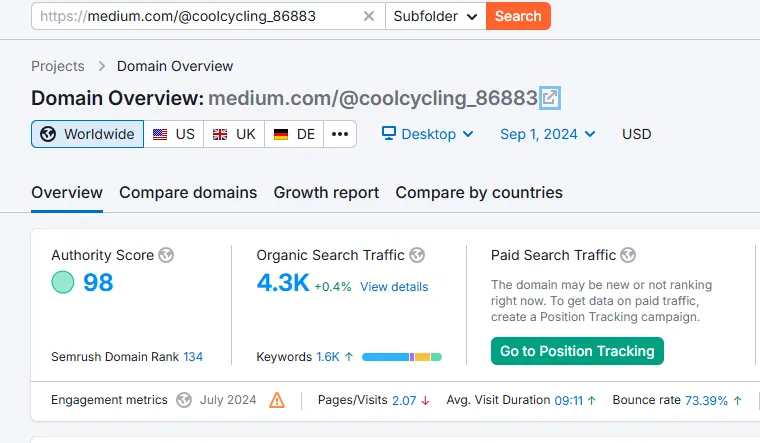The image size is (760, 443).
Task: Open more countries ellipsis menu
Action: coord(340,134)
